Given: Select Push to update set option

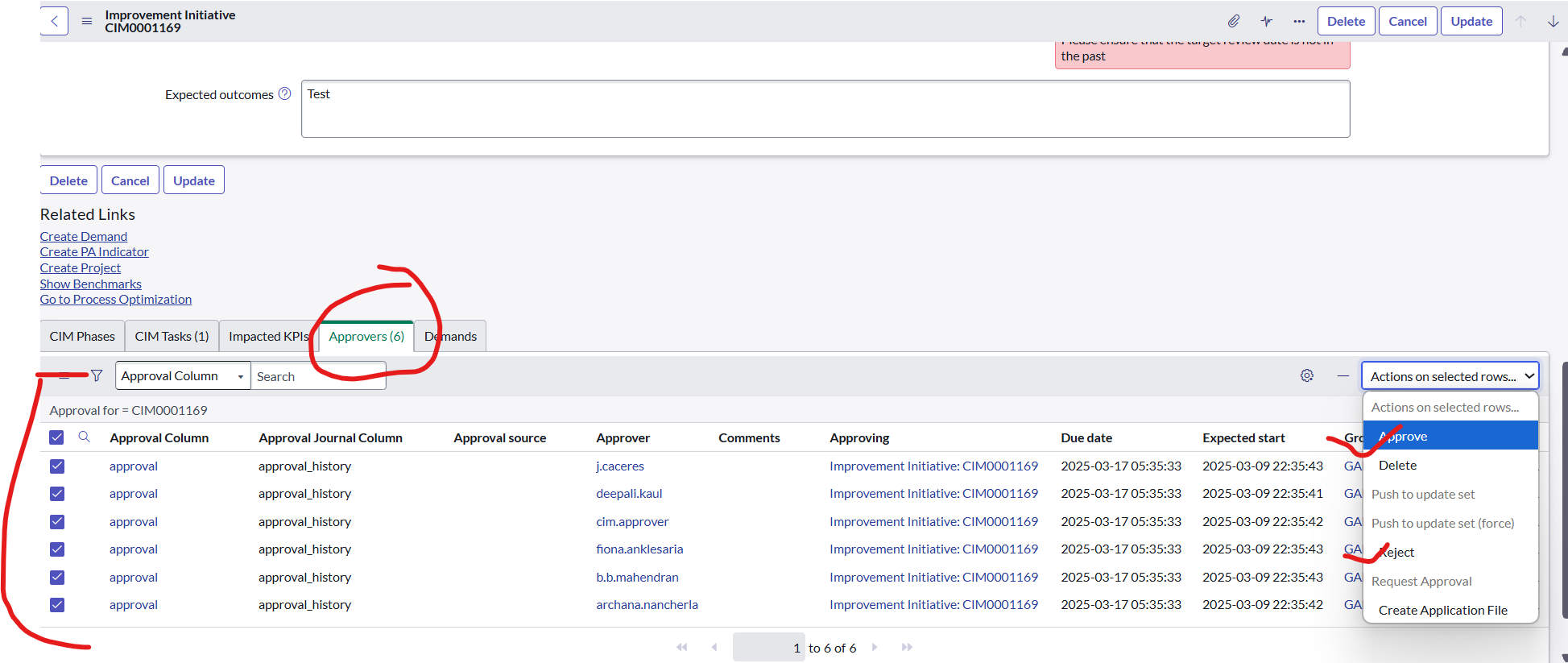Looking at the screenshot, I should click(1450, 494).
